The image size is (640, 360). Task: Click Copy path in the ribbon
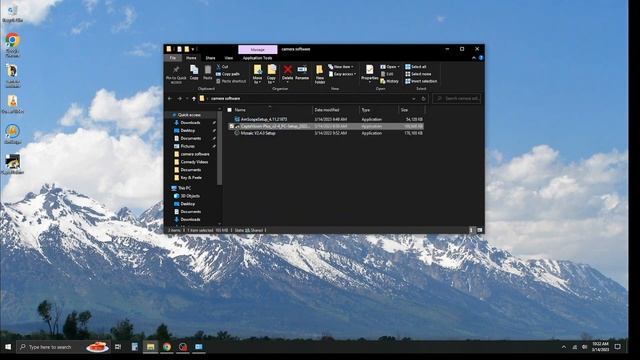(x=228, y=74)
